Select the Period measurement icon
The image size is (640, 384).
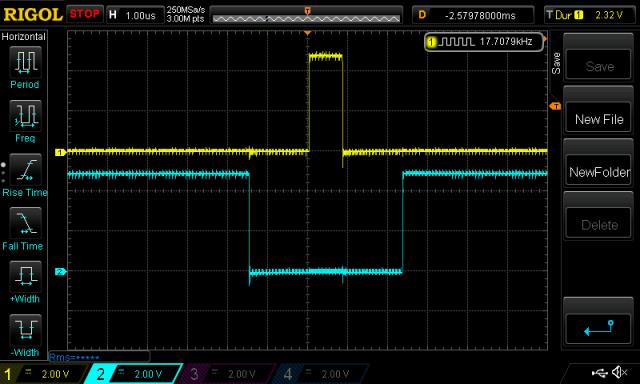click(x=25, y=62)
